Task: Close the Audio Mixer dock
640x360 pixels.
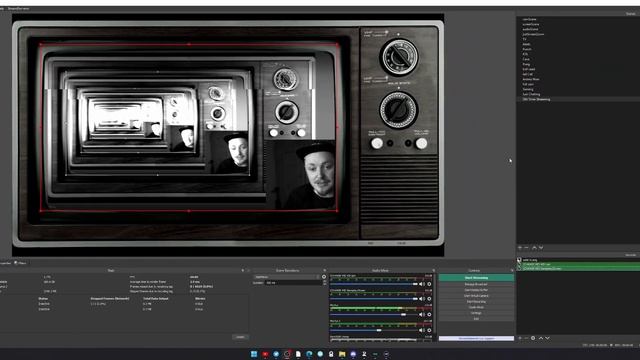Action: [x=433, y=270]
